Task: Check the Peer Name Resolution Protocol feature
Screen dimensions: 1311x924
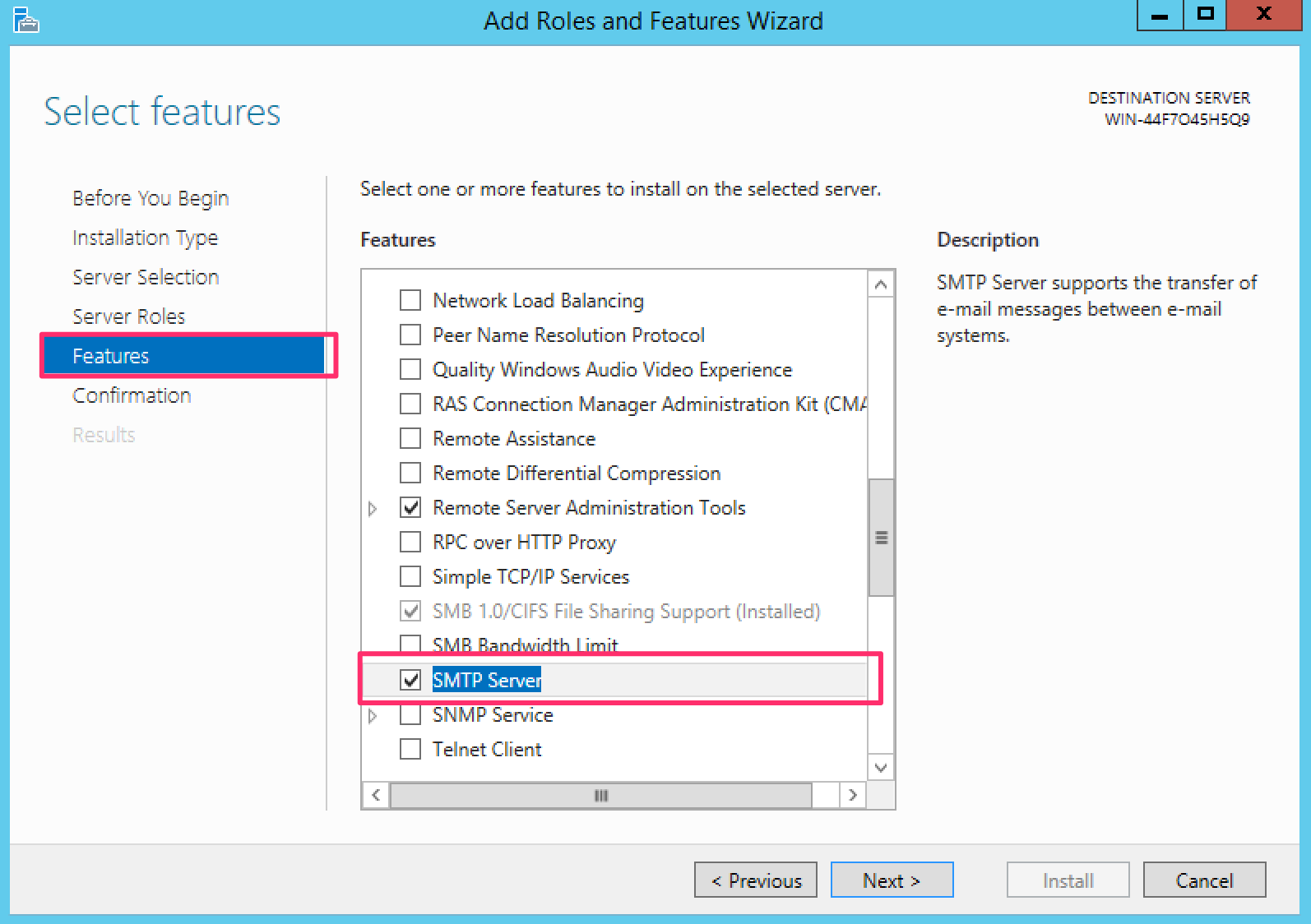Action: click(410, 335)
